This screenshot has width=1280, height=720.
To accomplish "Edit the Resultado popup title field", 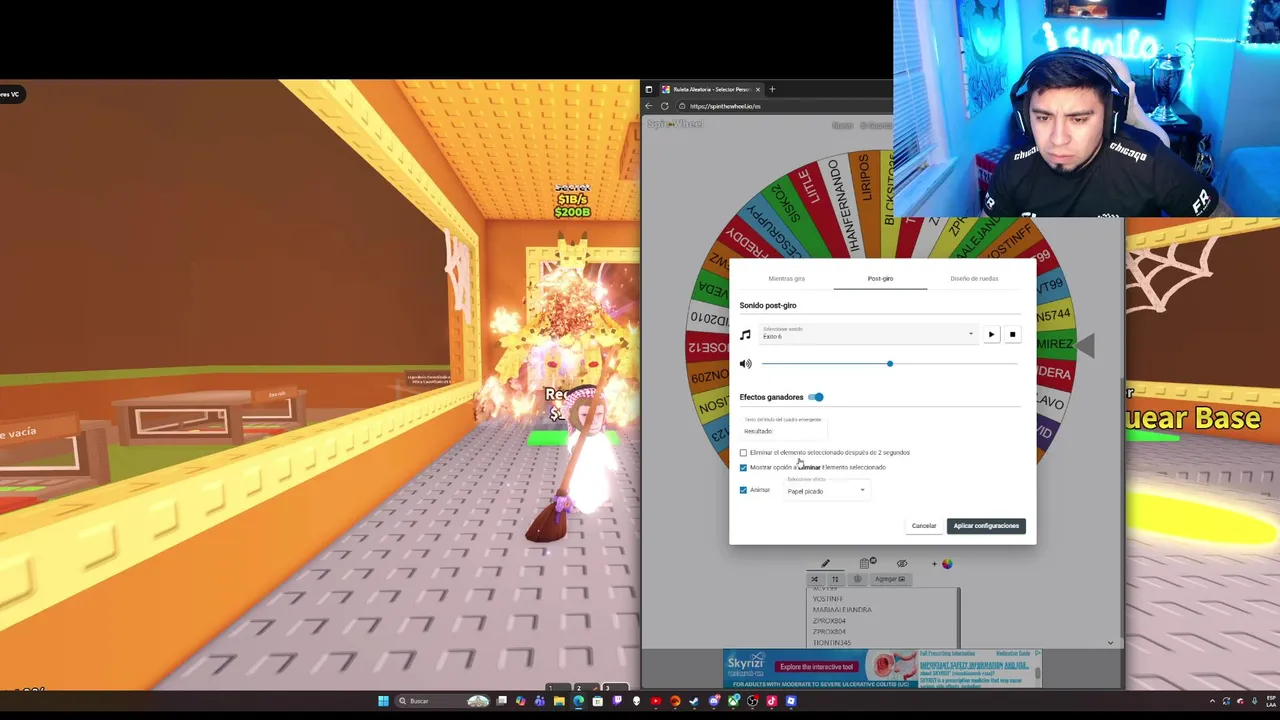I will (783, 431).
